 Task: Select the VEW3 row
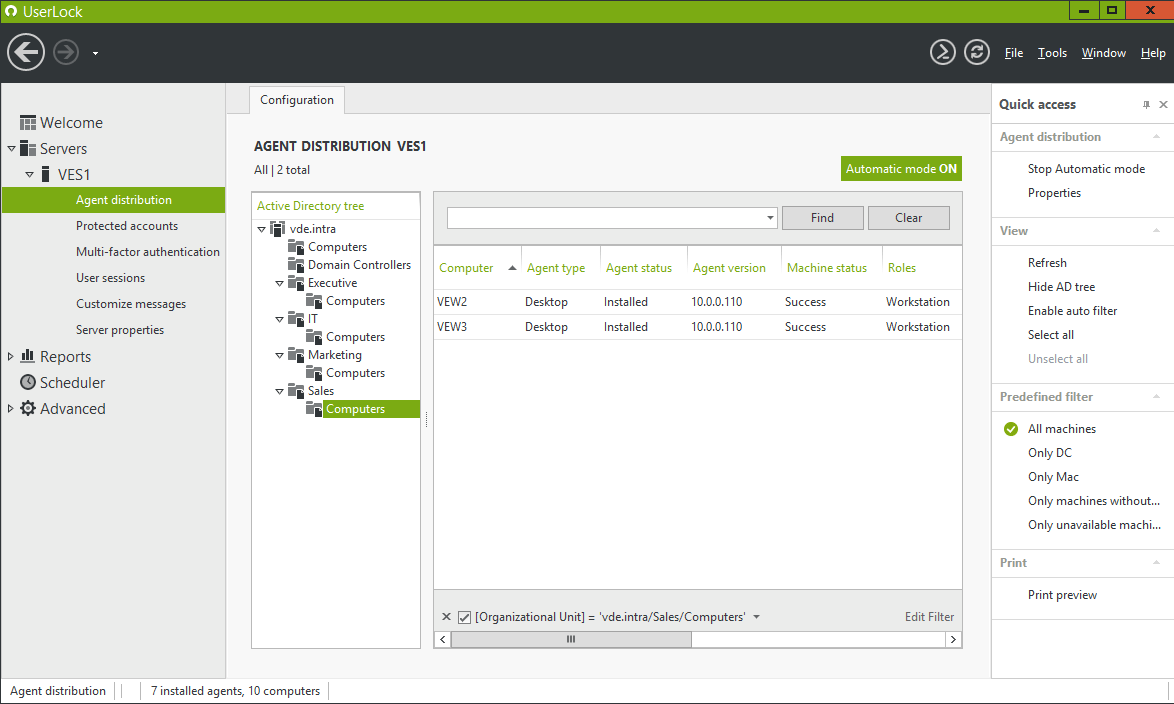698,327
